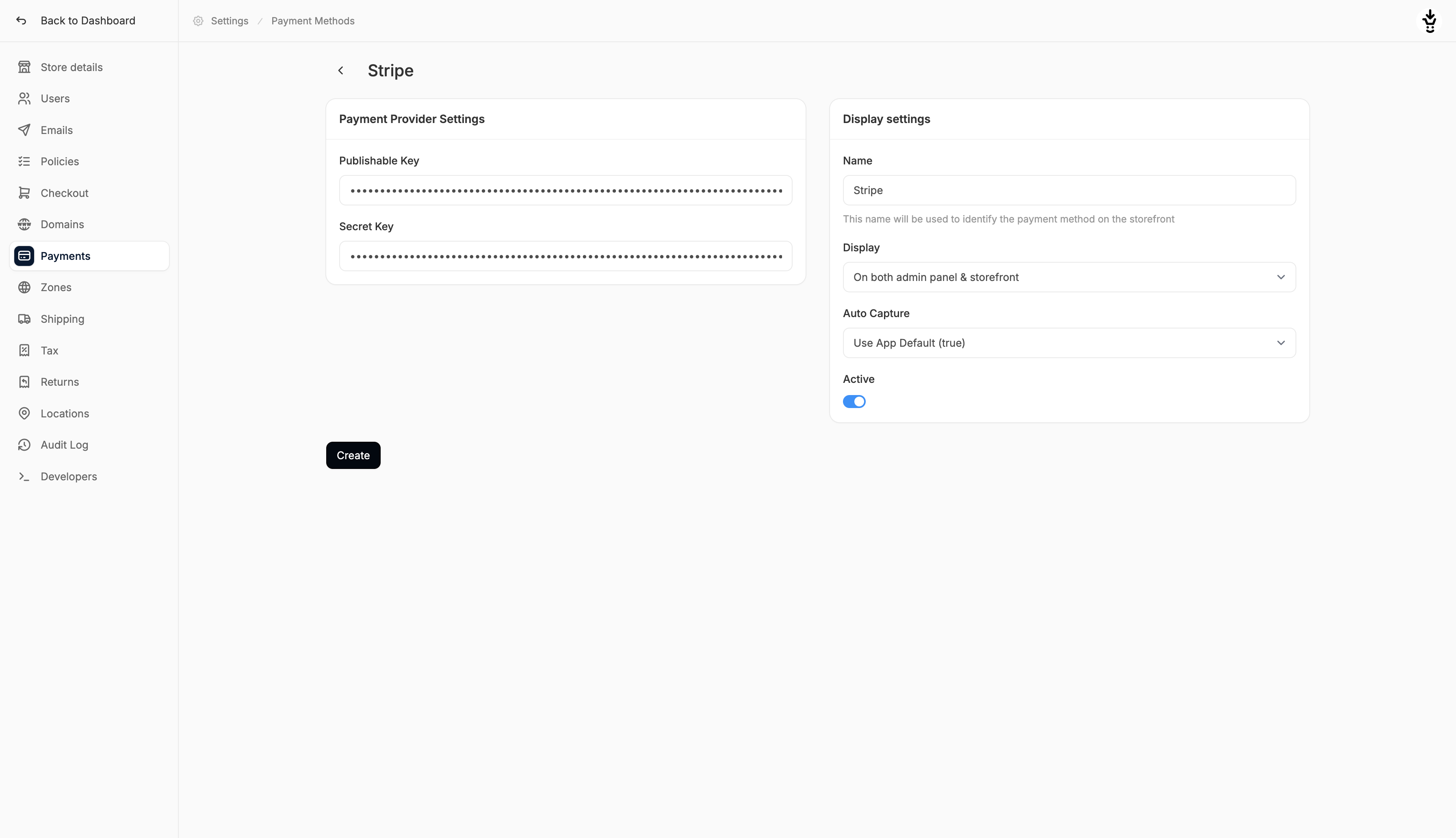Click the Payment Methods breadcrumb link
1456x838 pixels.
313,21
